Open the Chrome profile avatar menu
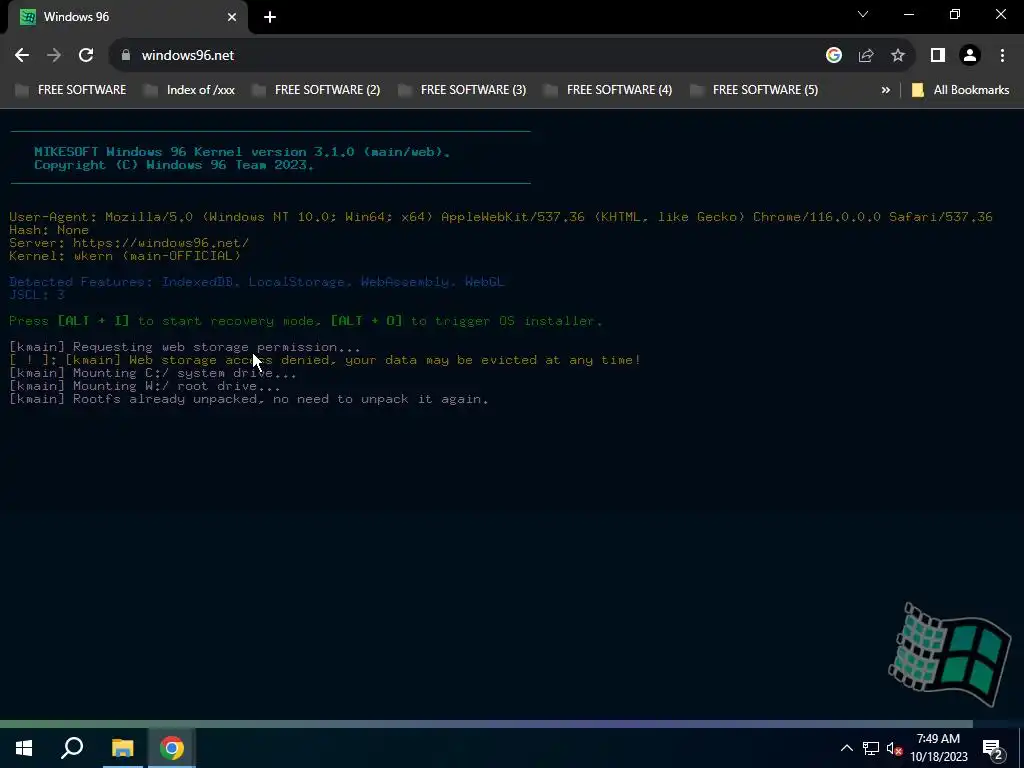The image size is (1024, 768). pos(970,56)
